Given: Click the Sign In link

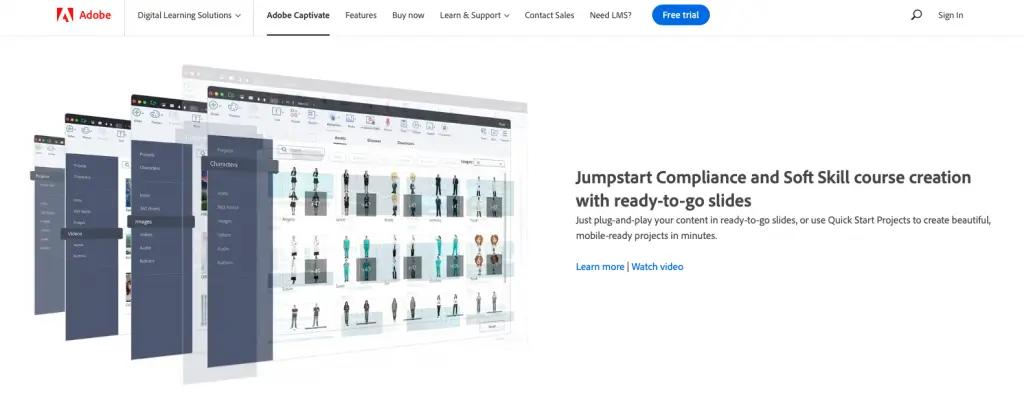Looking at the screenshot, I should pos(950,15).
